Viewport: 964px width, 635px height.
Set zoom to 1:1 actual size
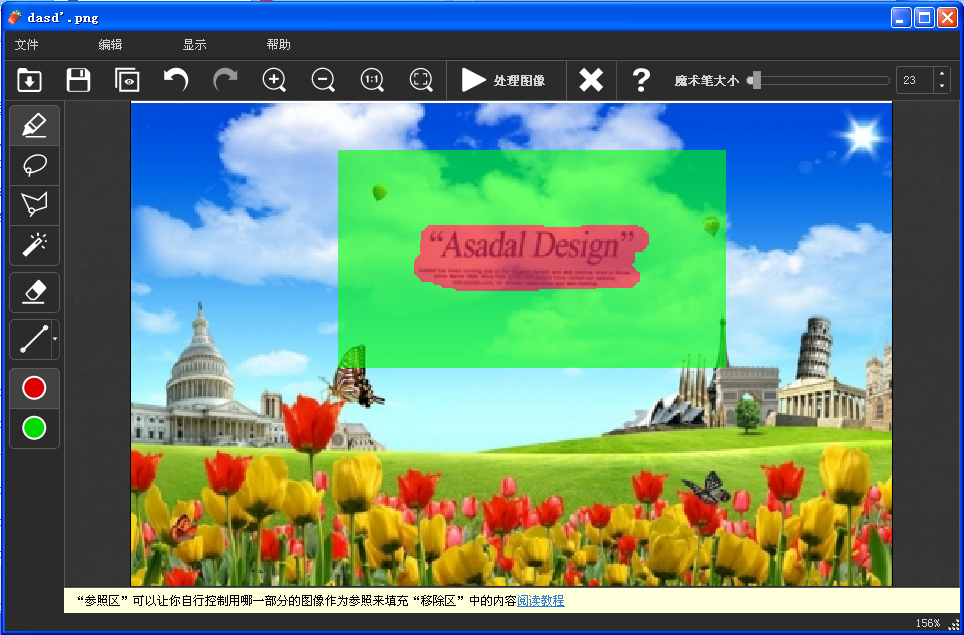[372, 80]
